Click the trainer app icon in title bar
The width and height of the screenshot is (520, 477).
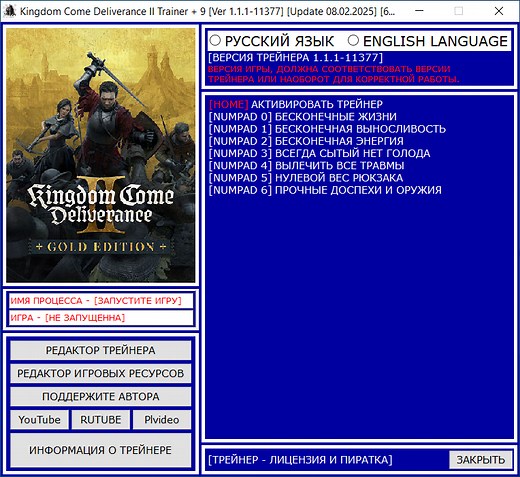(9, 11)
